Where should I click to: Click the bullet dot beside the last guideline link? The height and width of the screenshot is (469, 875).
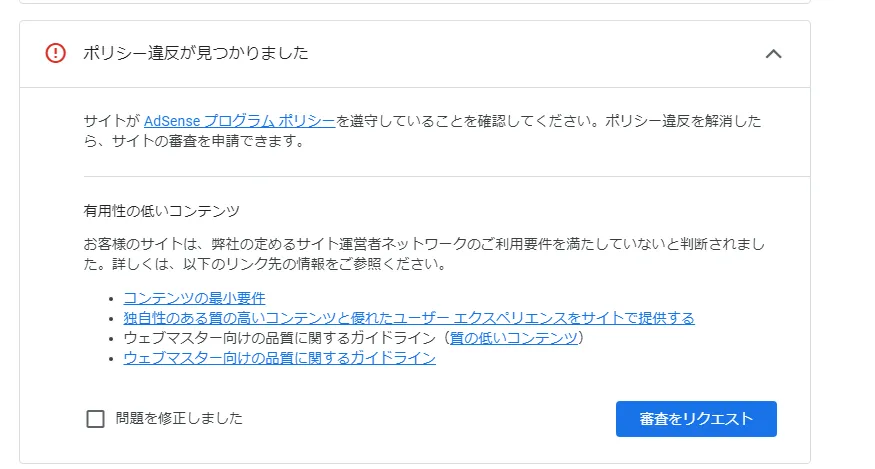point(111,359)
